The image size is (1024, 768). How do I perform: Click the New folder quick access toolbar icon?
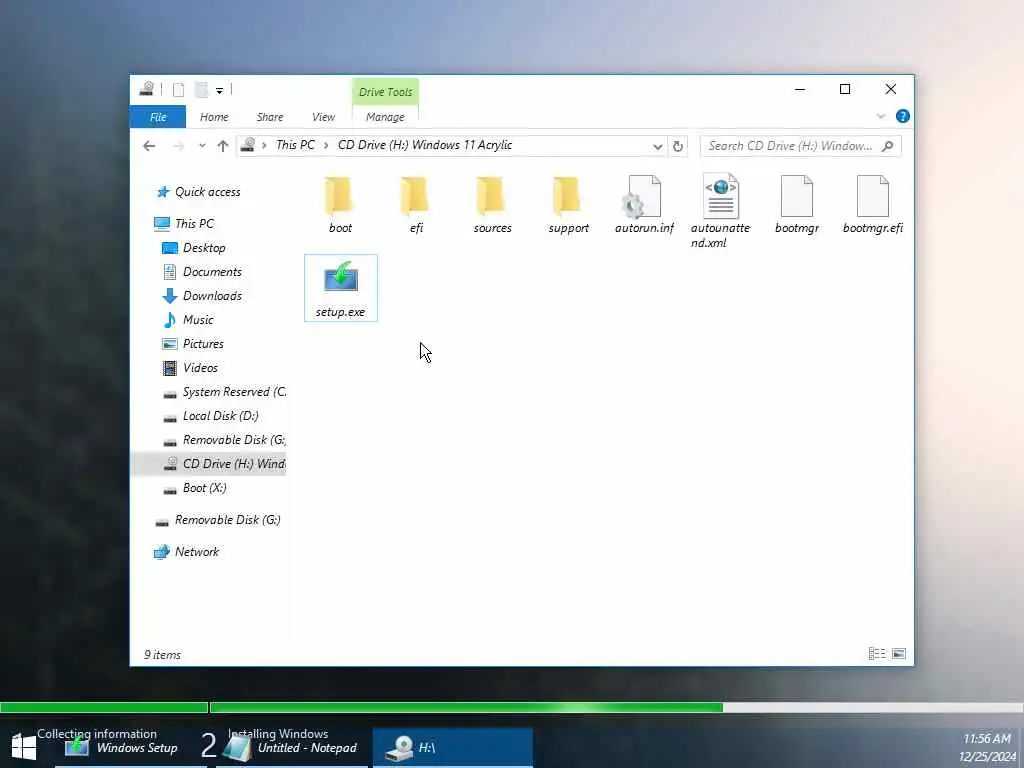click(x=202, y=90)
